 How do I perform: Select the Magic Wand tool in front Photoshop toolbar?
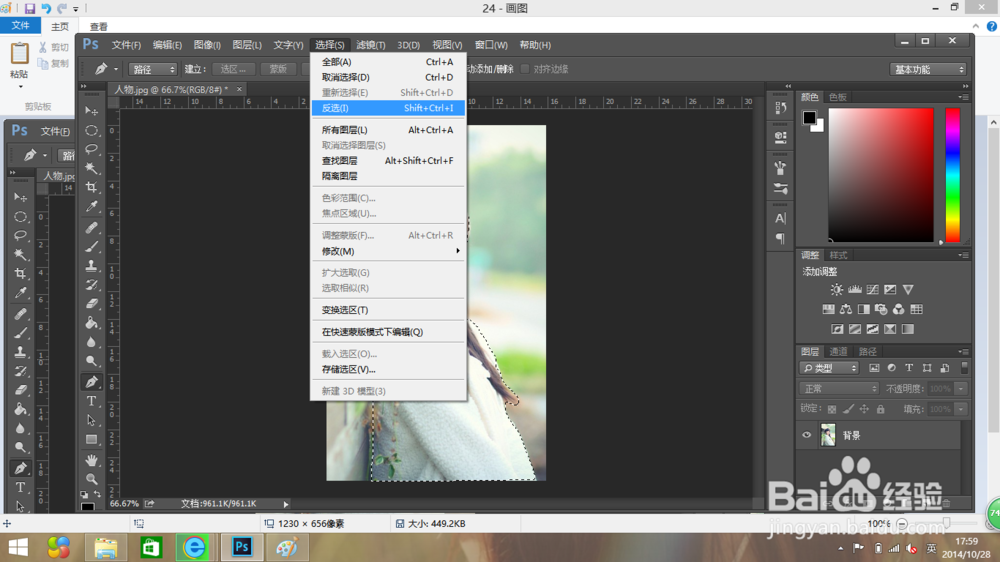92,168
